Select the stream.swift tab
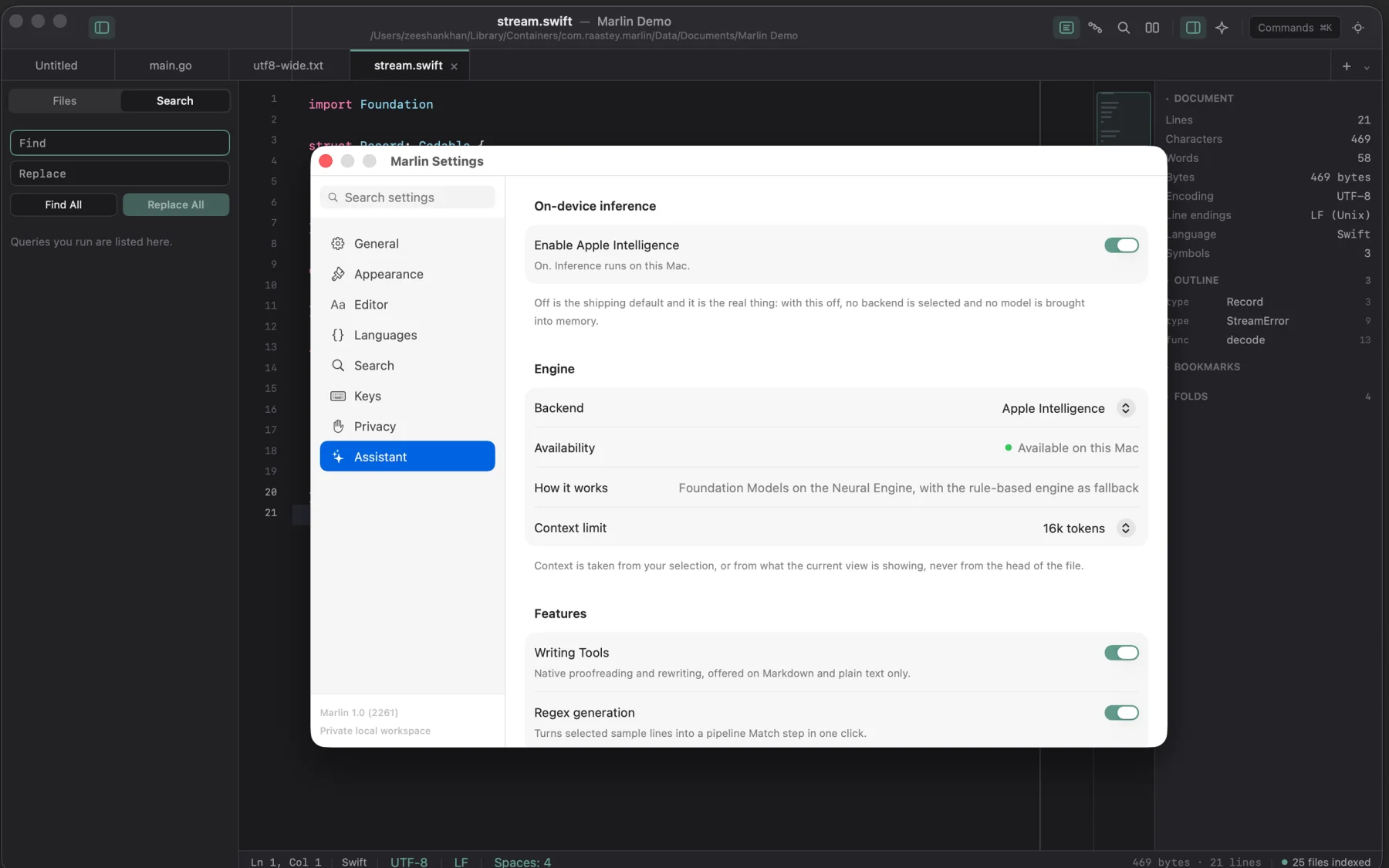 pyautogui.click(x=408, y=66)
